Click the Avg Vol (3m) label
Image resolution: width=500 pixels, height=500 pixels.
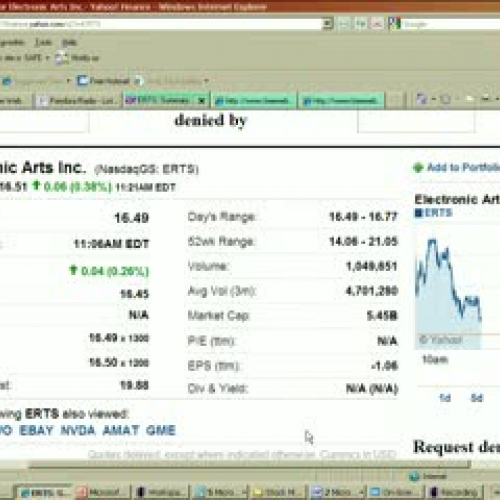(x=222, y=291)
